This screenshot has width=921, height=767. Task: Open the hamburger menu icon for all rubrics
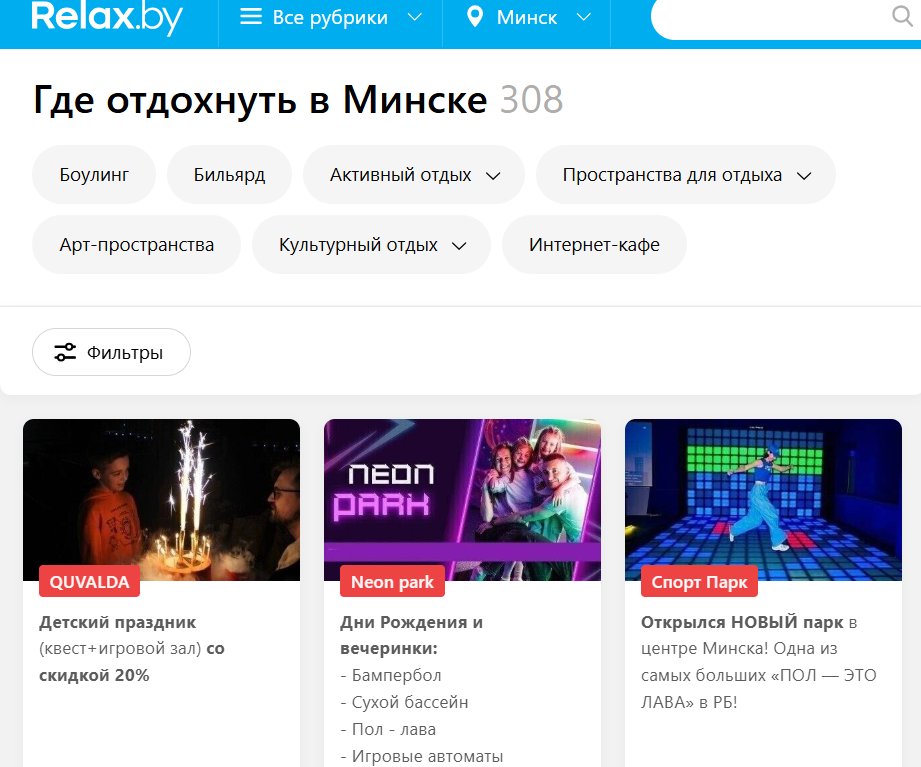click(251, 16)
